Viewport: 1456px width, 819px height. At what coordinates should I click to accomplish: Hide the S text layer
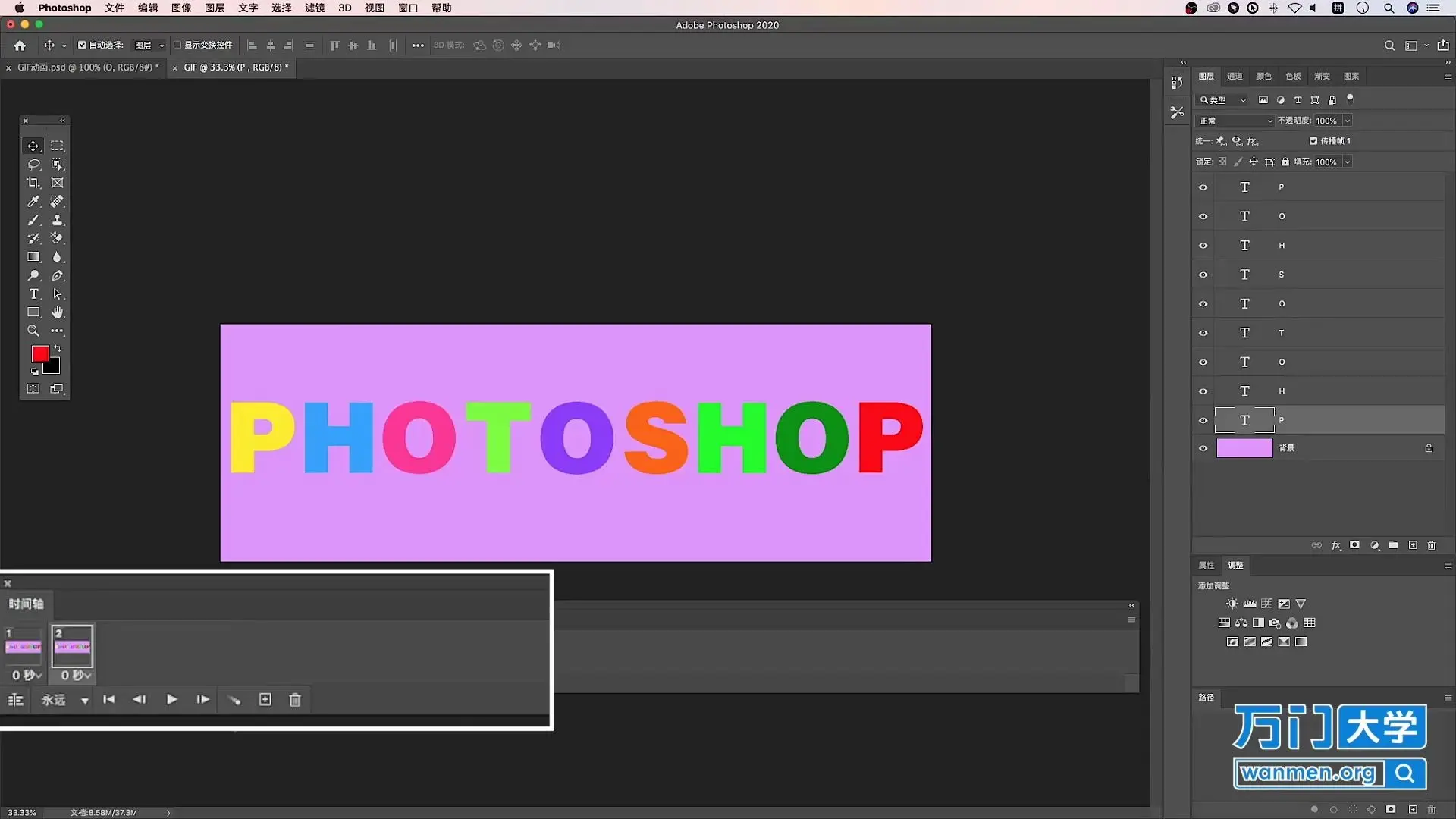tap(1203, 275)
